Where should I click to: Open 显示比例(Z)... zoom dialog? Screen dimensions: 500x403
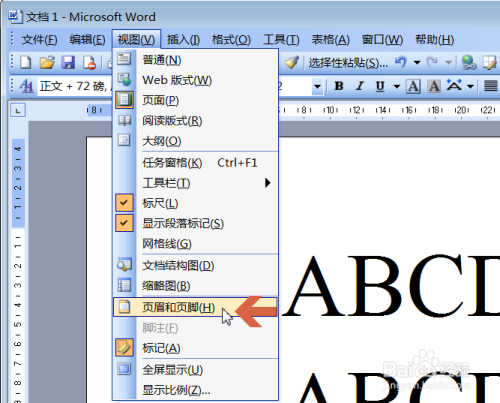195,390
